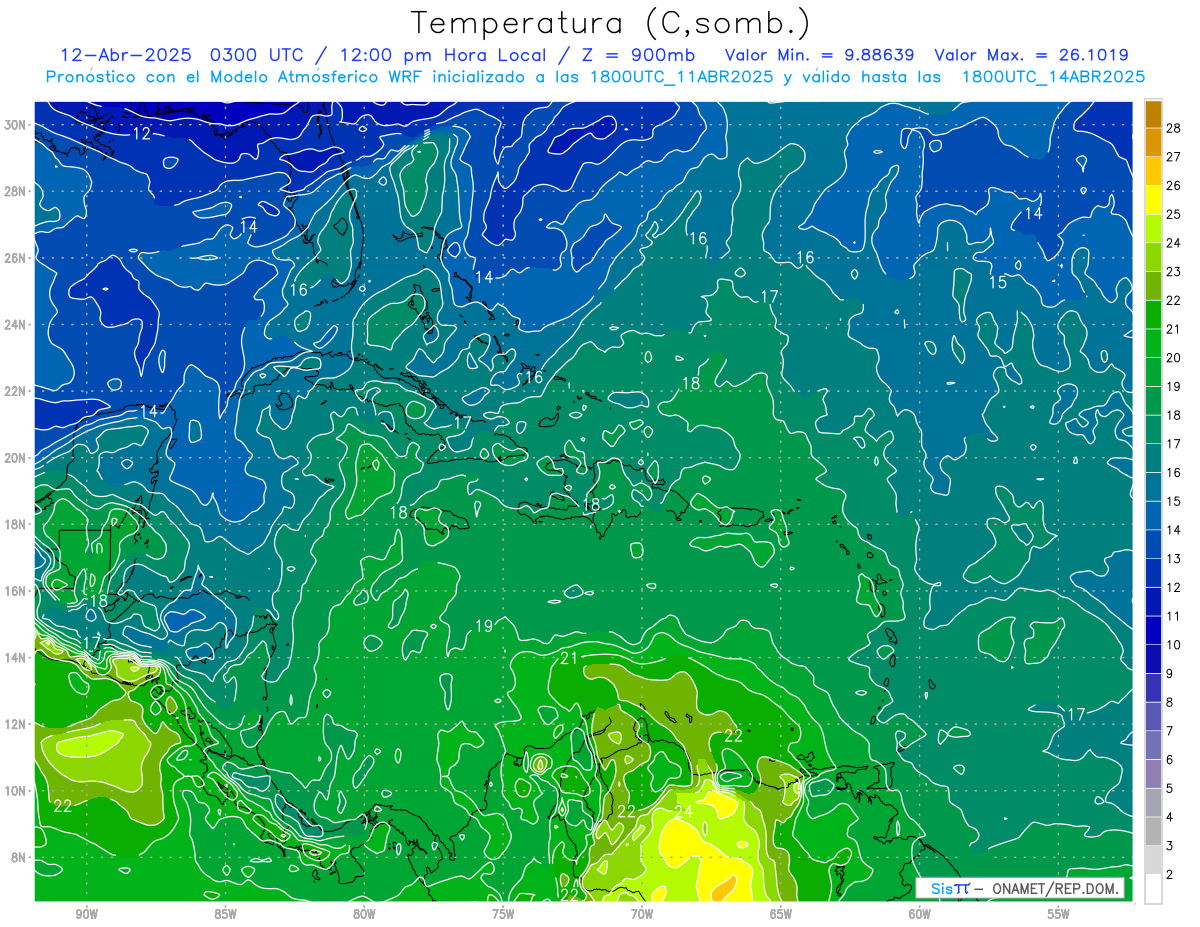Image resolution: width=1200 pixels, height=927 pixels.
Task: Click the legend value 9
Action: (1170, 673)
